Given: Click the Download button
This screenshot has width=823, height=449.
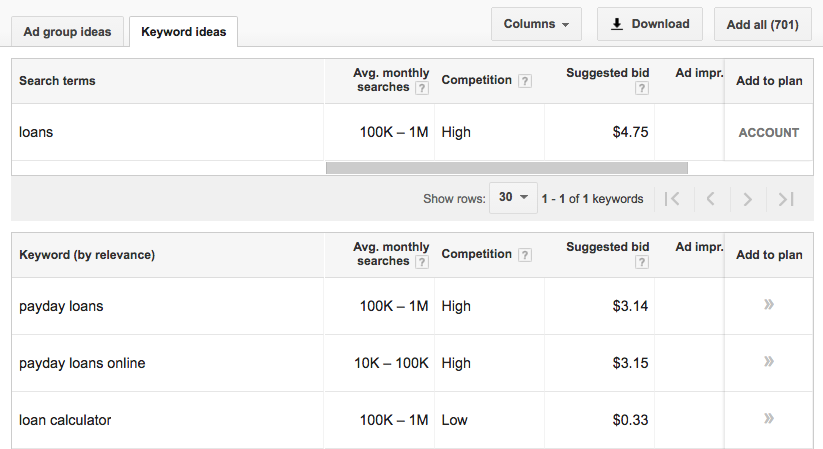Looking at the screenshot, I should pyautogui.click(x=650, y=24).
